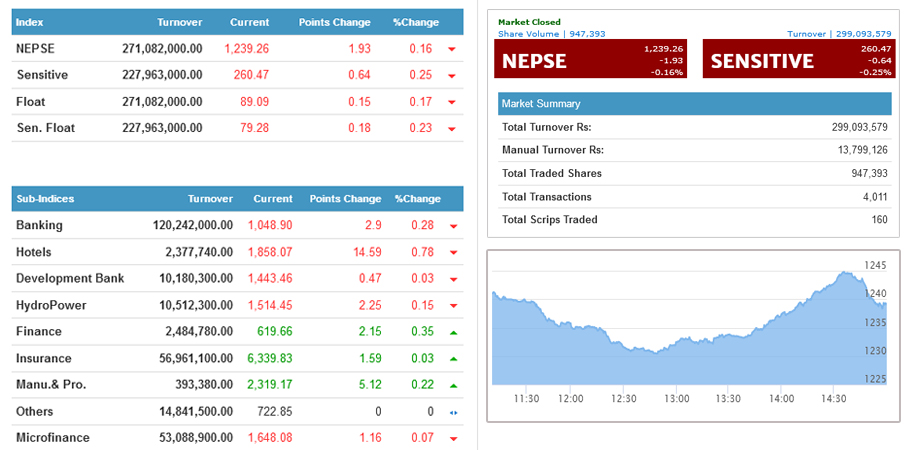Click the Manual Turnover Rs: label
Screen dimensions: 920x450
(x=553, y=150)
